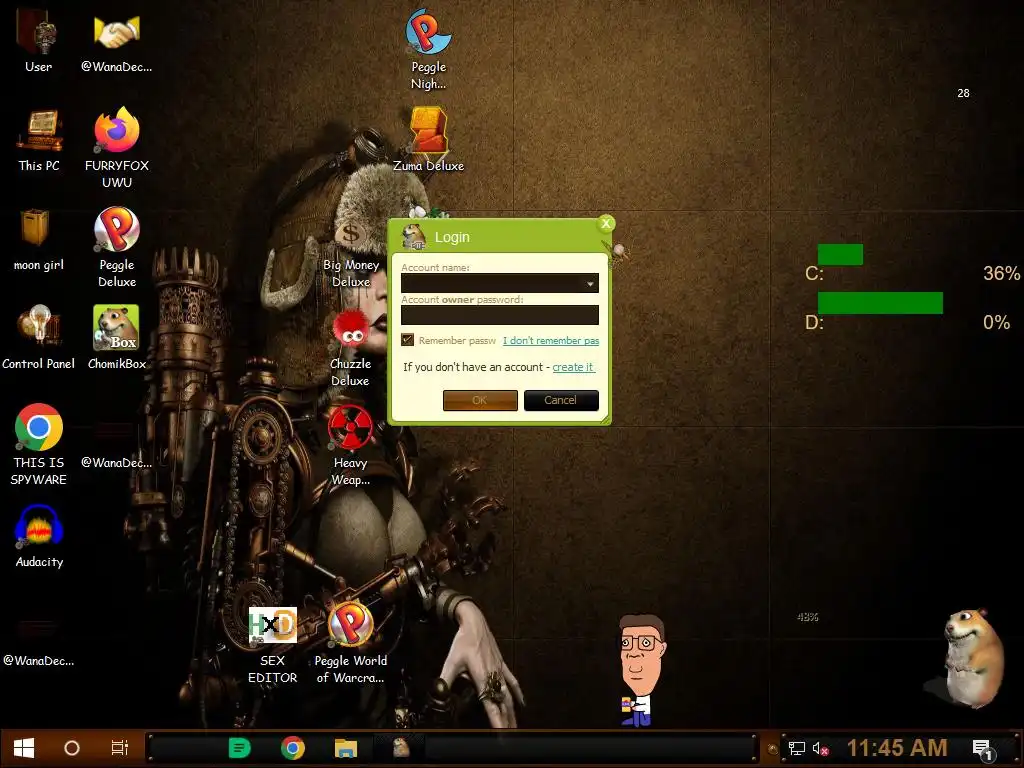Click the Hank Hill desktop character
The height and width of the screenshot is (768, 1024).
point(641,669)
